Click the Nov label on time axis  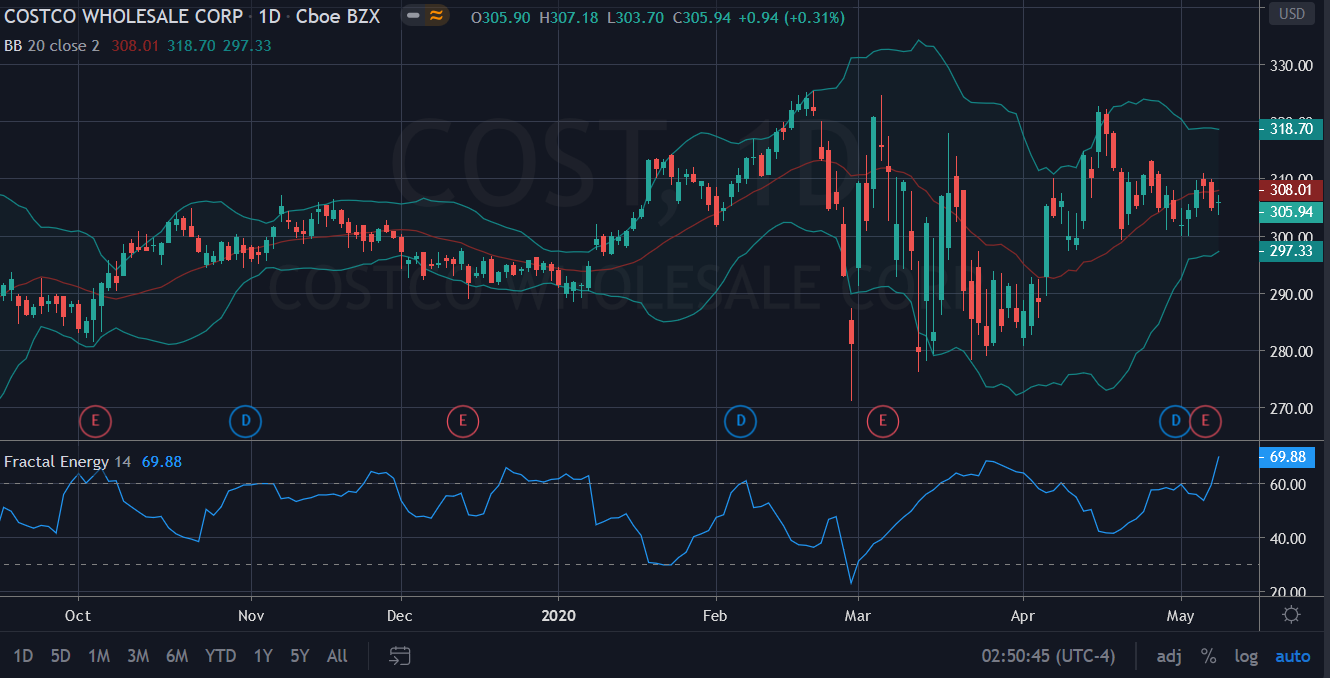[x=251, y=615]
